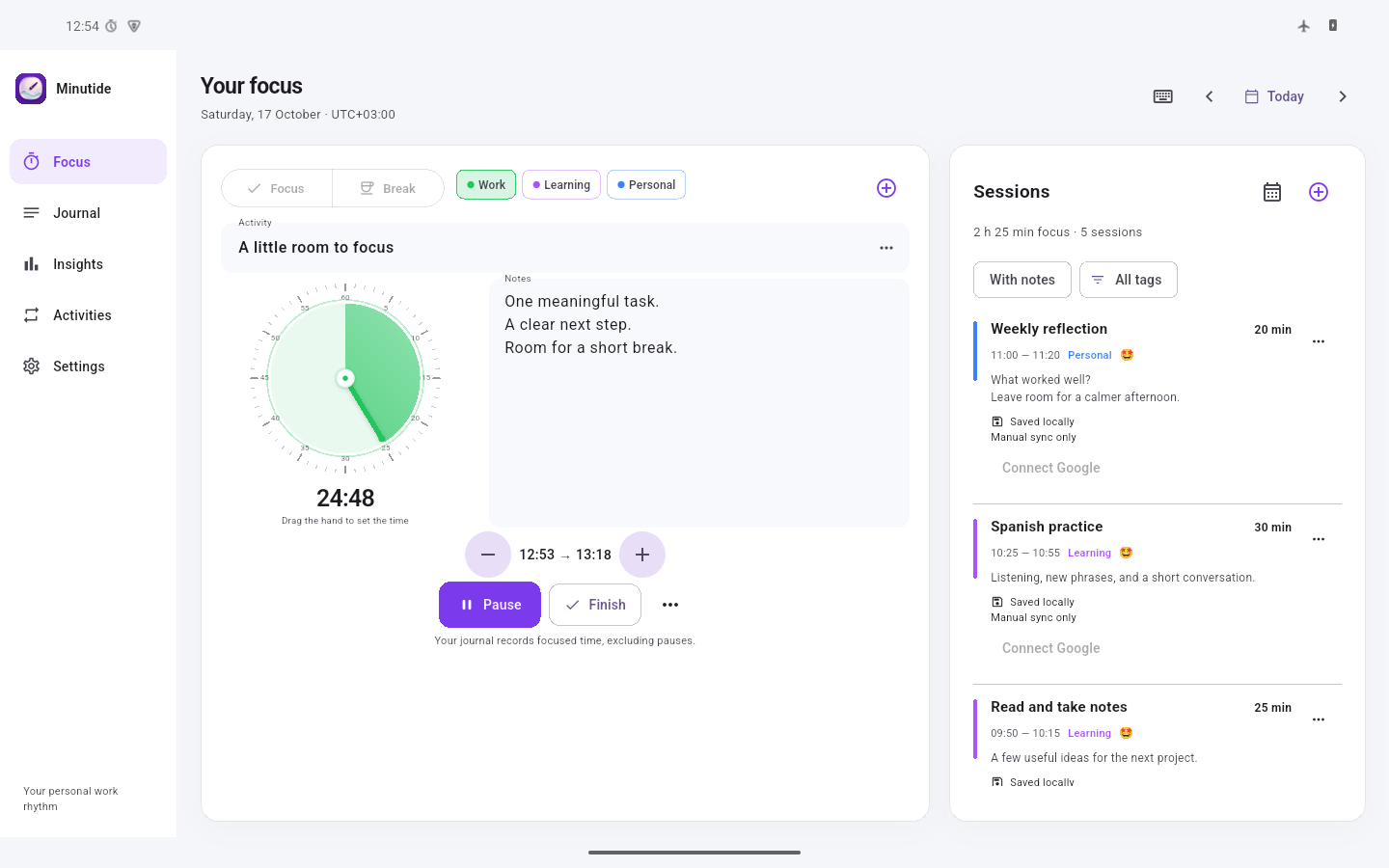Screen dimensions: 1389x868
Task: Add a session with Sessions plus icon
Action: coord(1319,192)
